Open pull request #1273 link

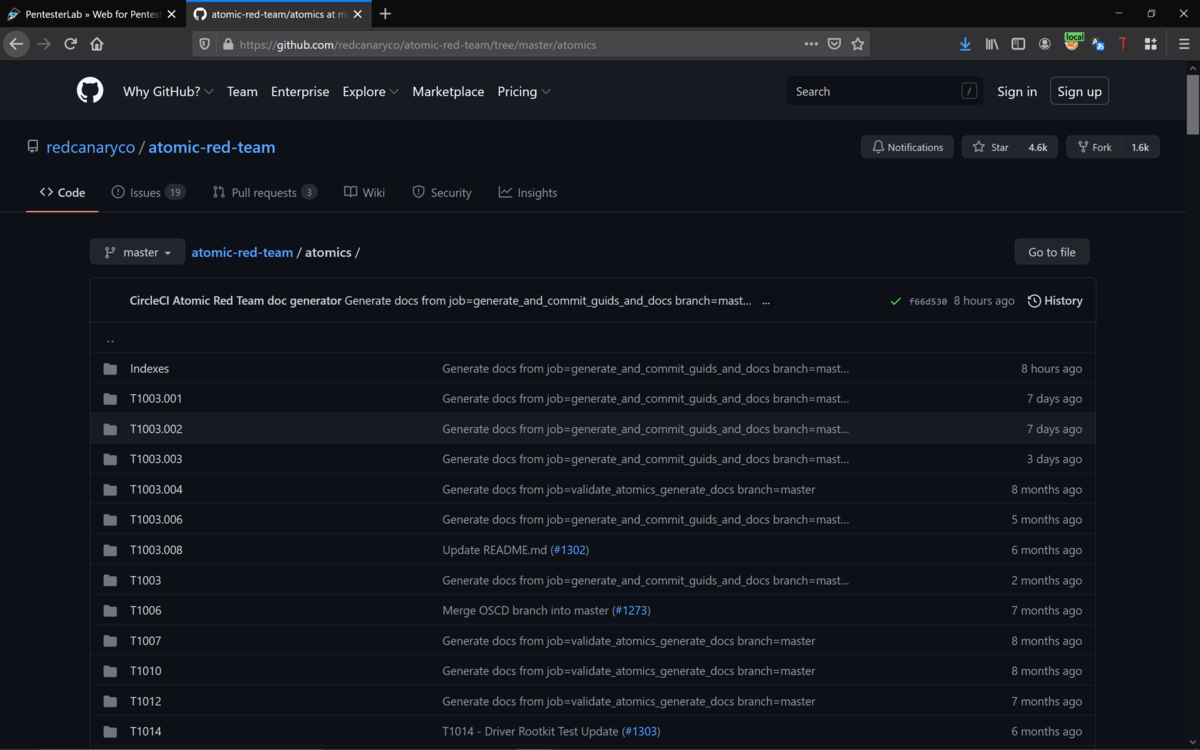[x=632, y=611]
